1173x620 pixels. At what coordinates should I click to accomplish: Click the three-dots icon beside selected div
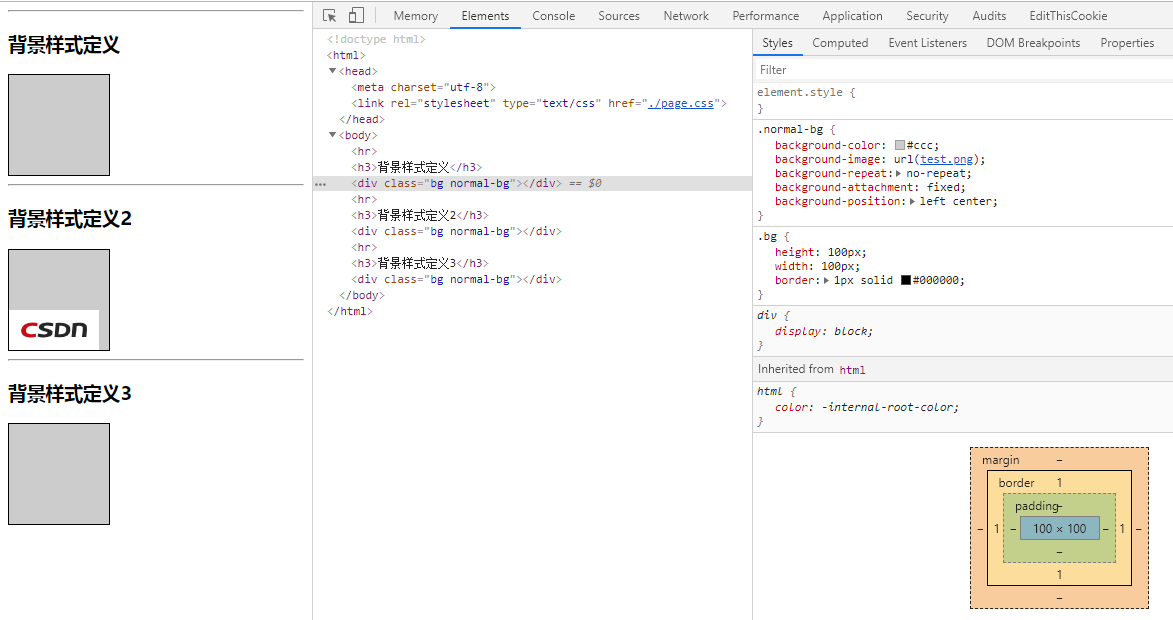(x=320, y=184)
